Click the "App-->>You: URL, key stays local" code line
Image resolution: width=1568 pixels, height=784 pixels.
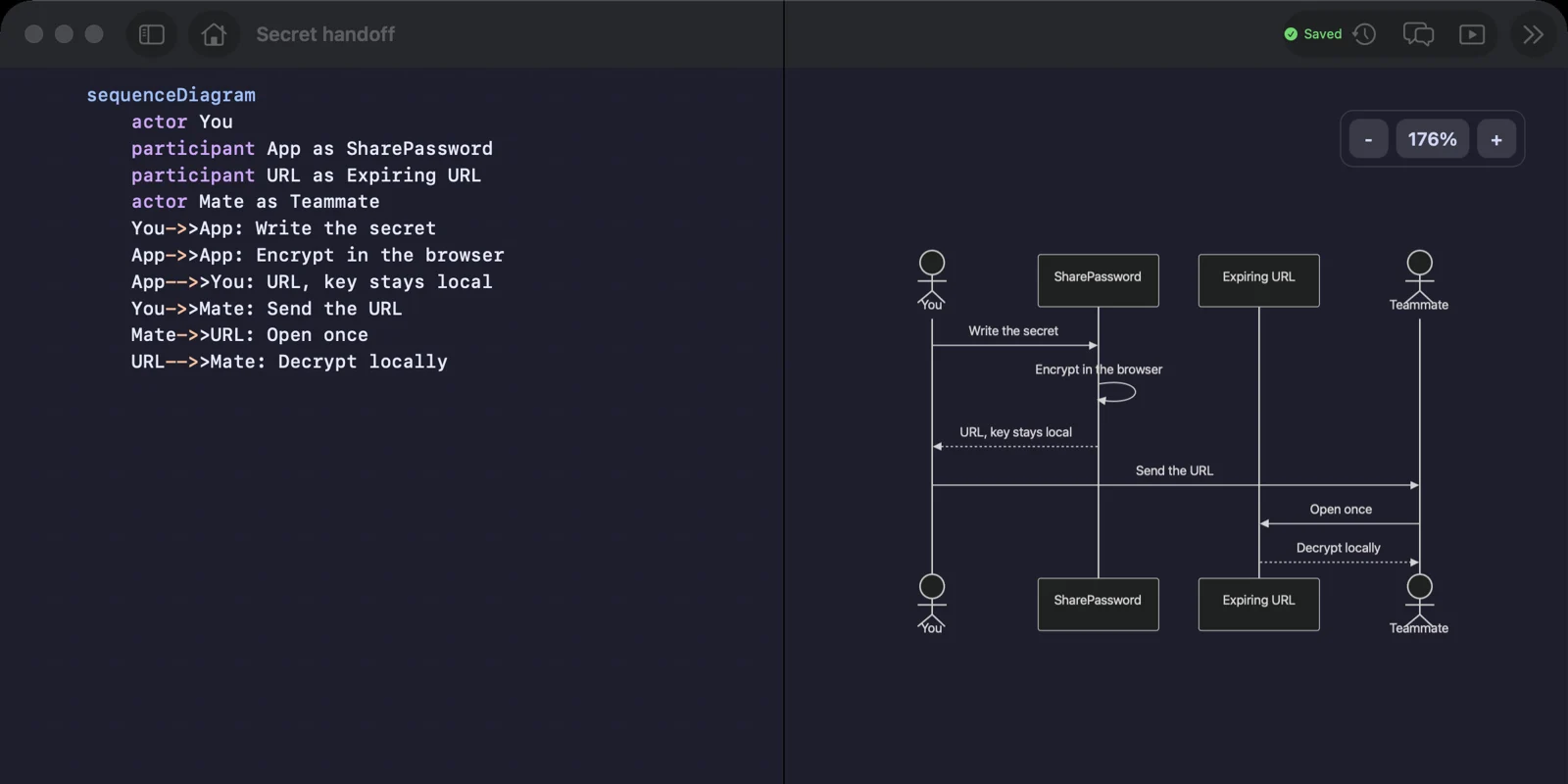pyautogui.click(x=313, y=281)
